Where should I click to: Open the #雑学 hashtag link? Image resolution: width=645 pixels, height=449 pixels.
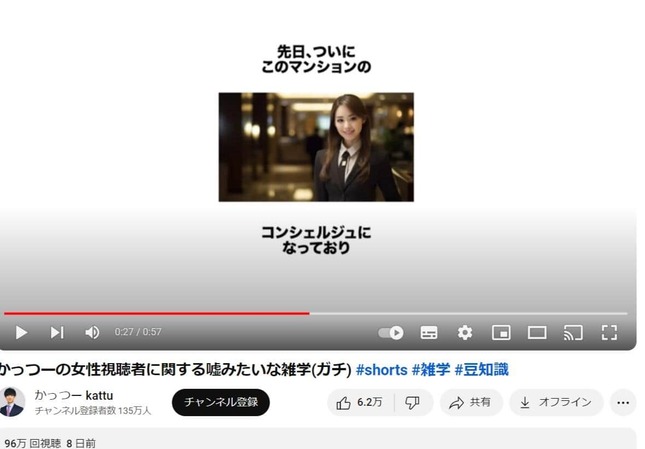coord(431,370)
